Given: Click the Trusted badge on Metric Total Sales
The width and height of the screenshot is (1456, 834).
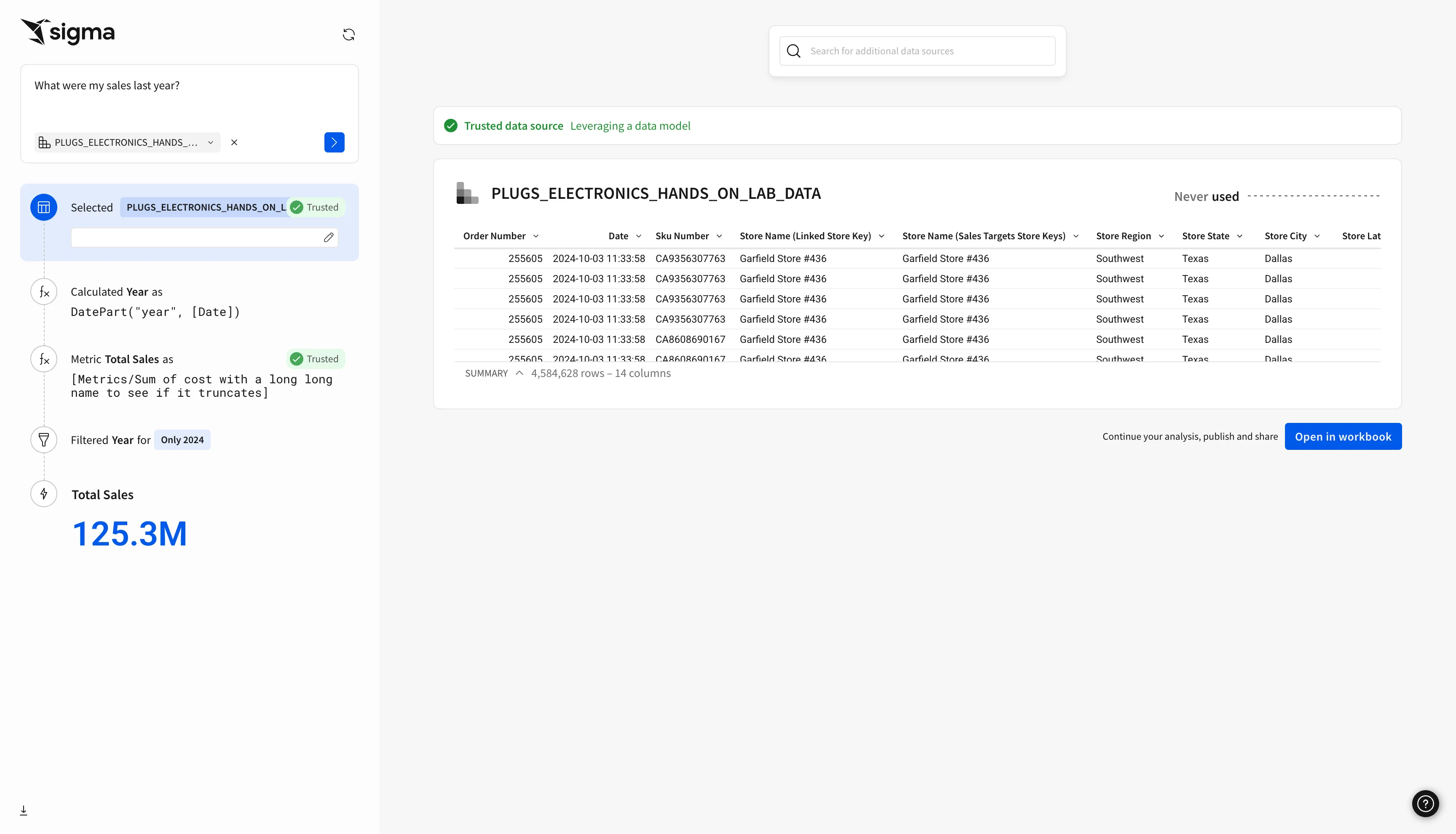Looking at the screenshot, I should (315, 358).
